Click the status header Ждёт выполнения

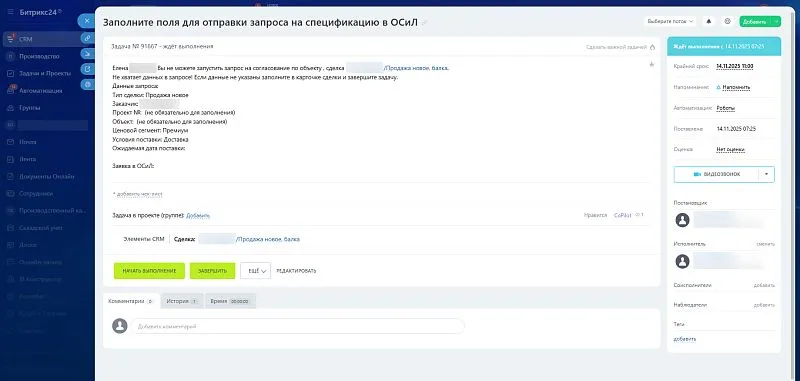pos(723,46)
